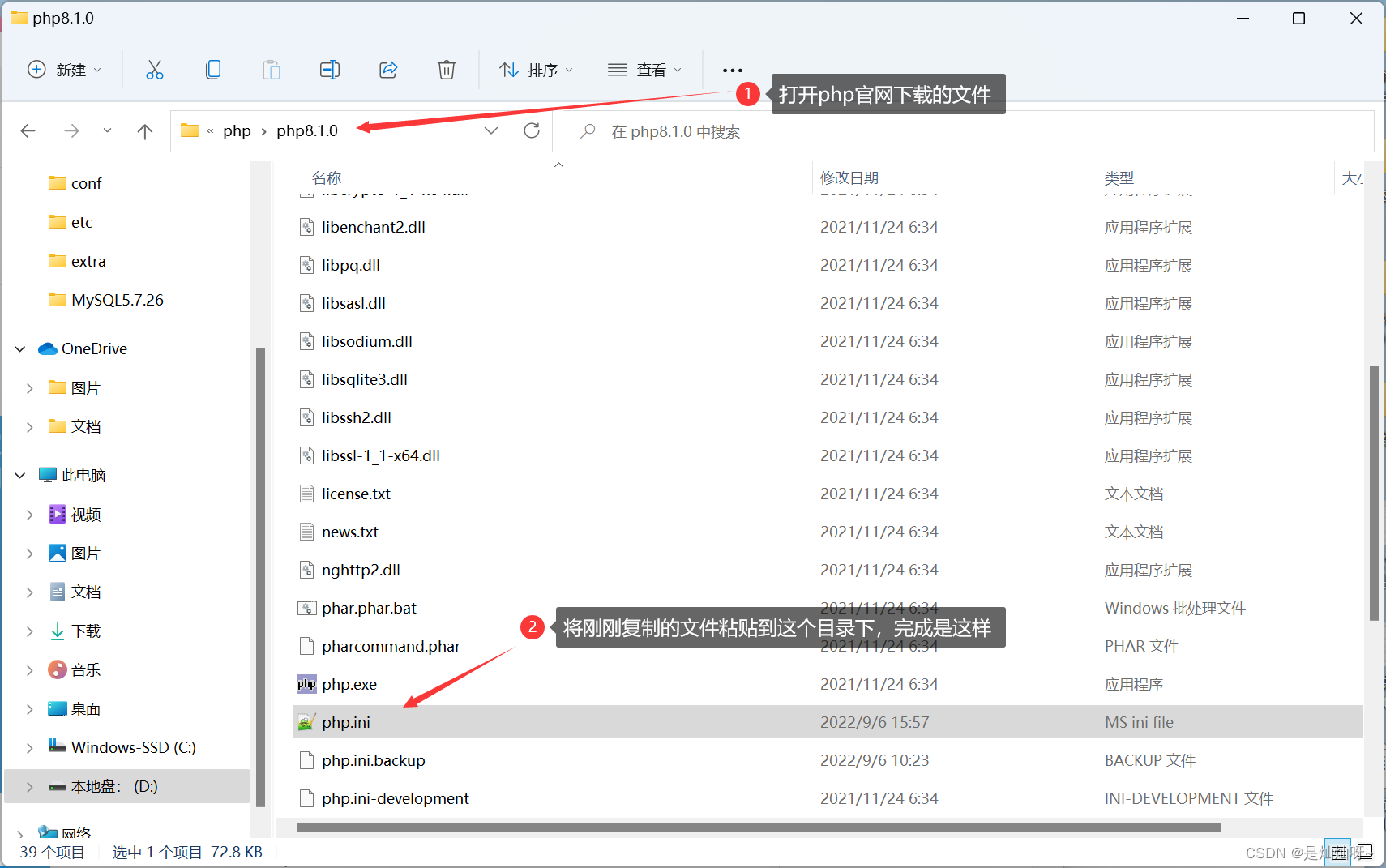
Task: Collapse the OneDrive tree section
Action: click(19, 348)
